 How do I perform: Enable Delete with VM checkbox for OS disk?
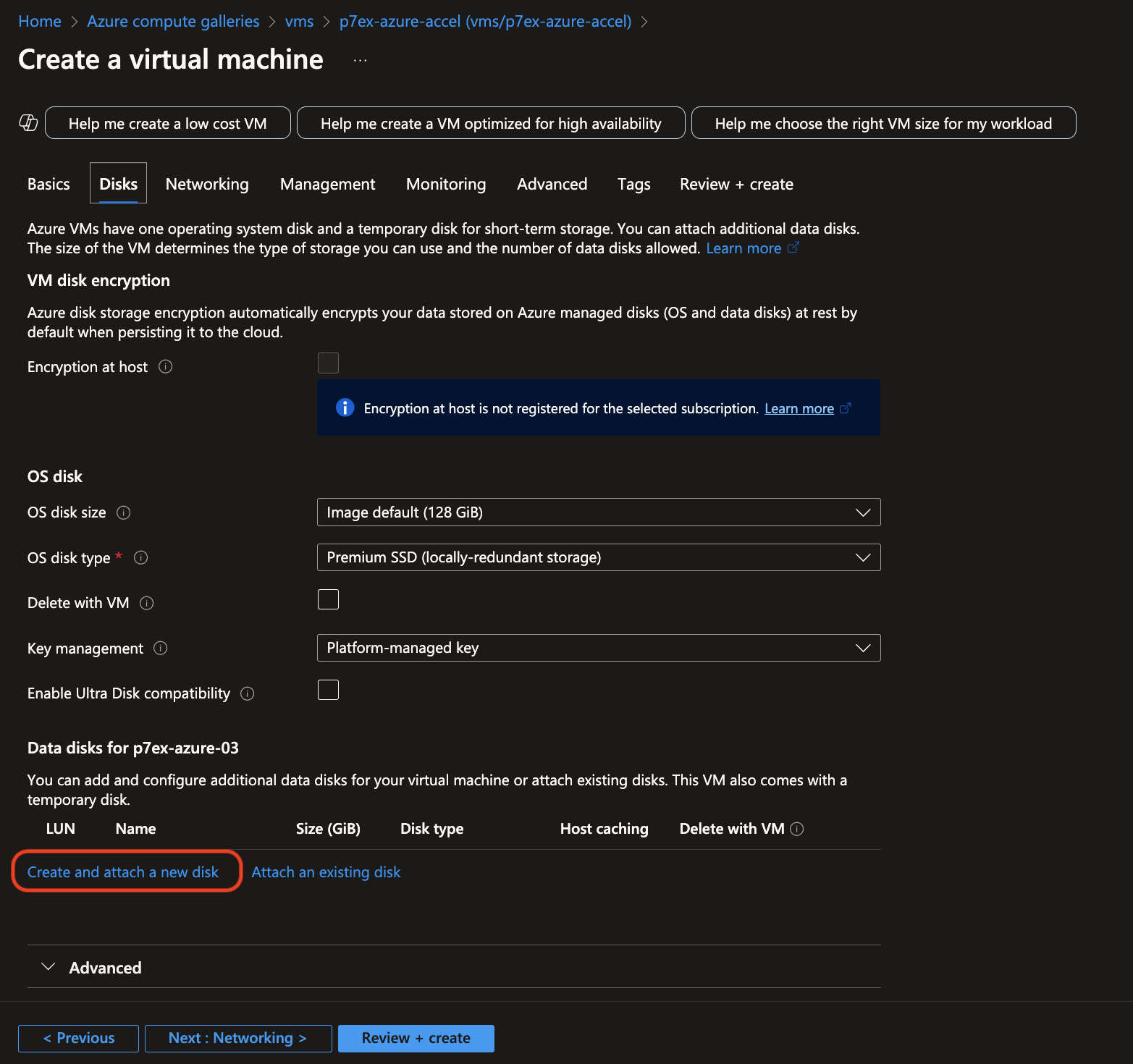tap(328, 600)
